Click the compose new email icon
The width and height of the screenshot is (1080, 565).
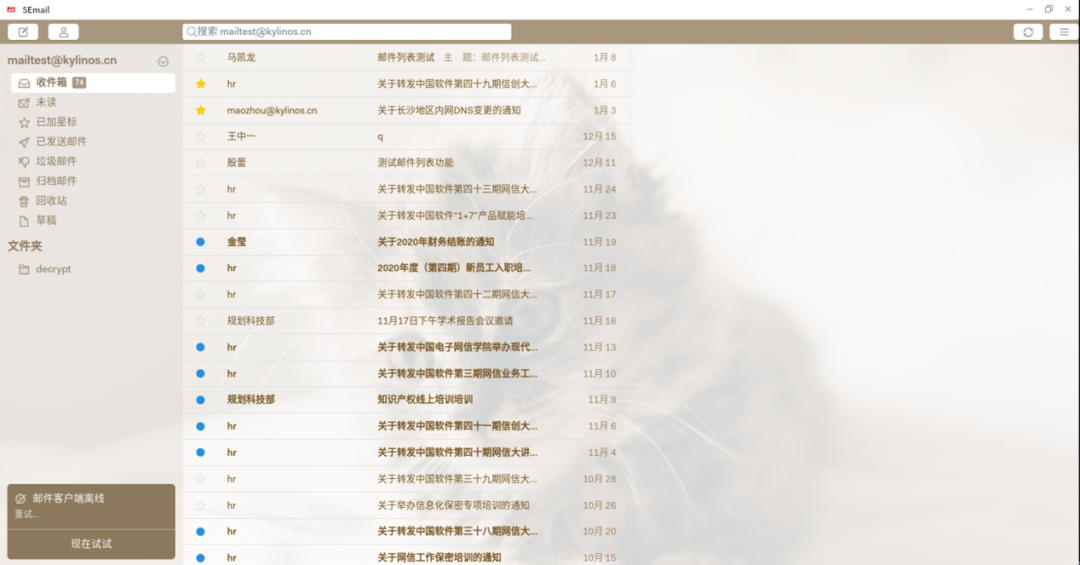pos(23,32)
